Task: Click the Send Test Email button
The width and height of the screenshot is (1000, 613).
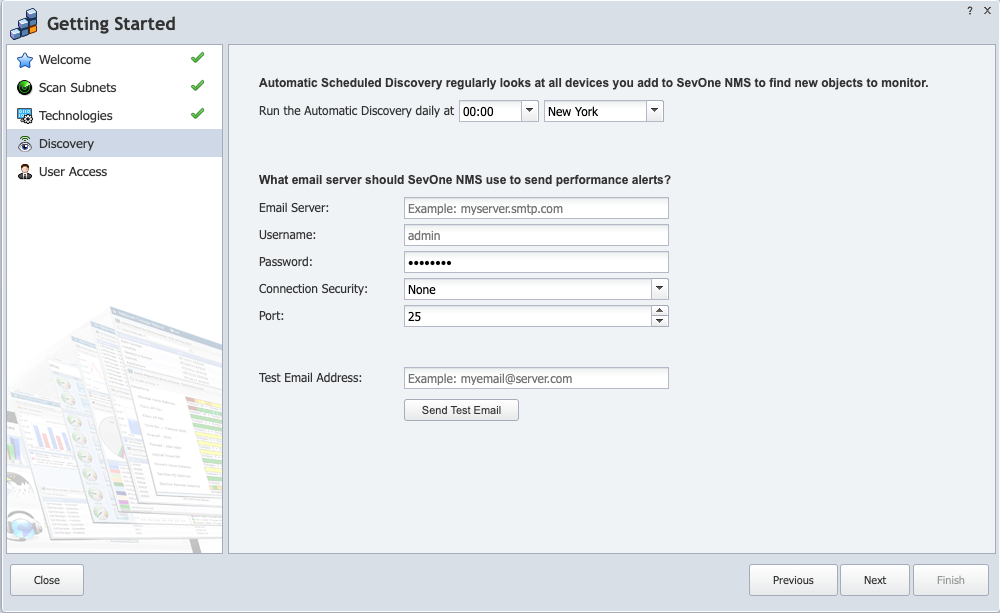Action: [x=461, y=410]
